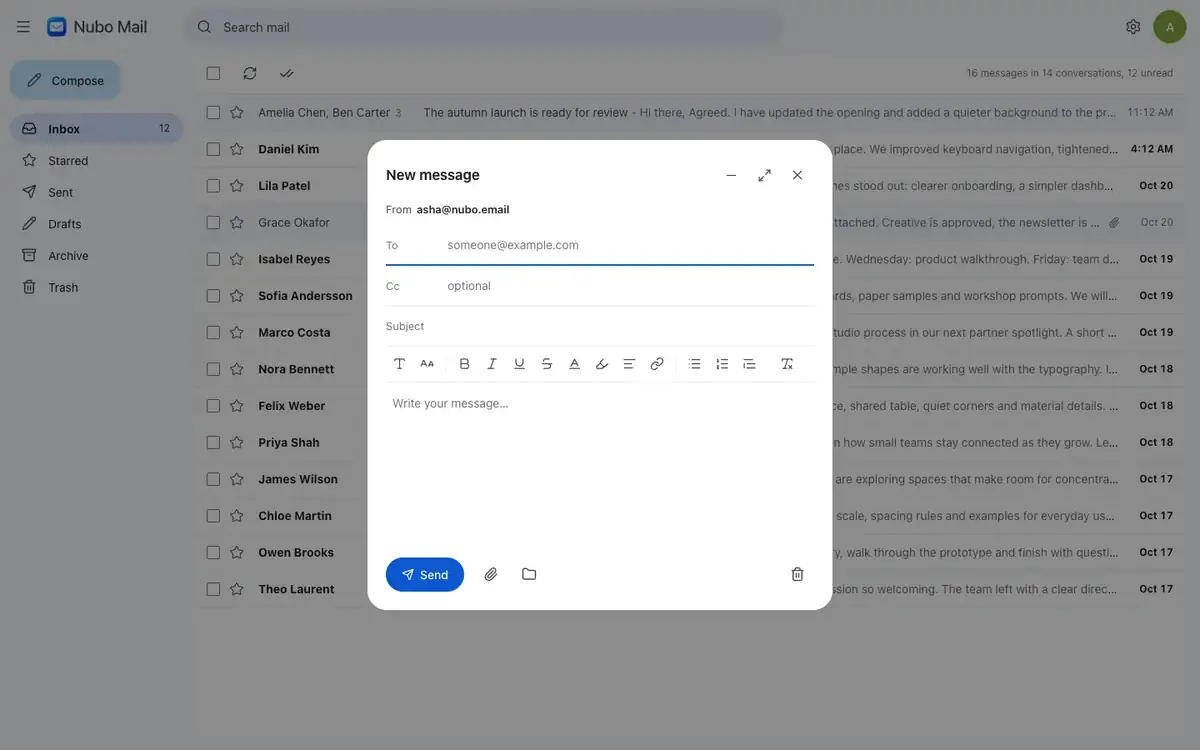Image resolution: width=1200 pixels, height=750 pixels.
Task: Insert a bulleted list
Action: pyautogui.click(x=694, y=364)
